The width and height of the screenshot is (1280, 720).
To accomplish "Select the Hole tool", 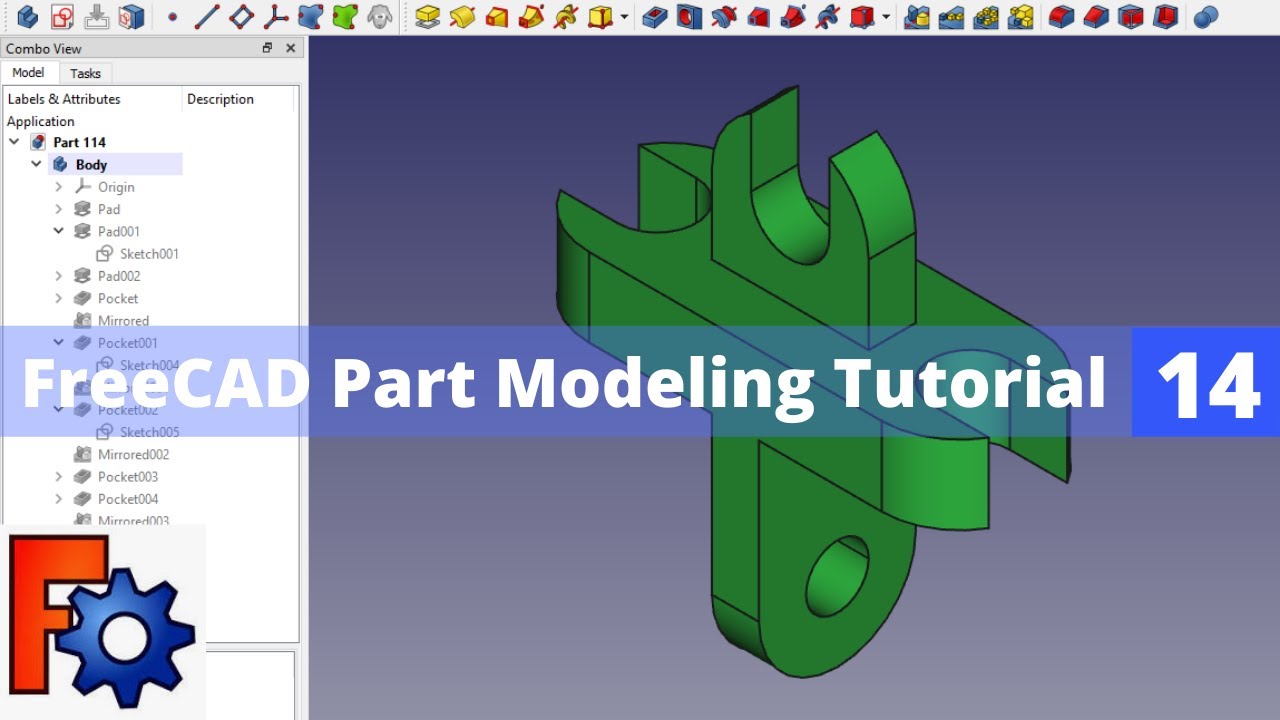I will pos(689,16).
